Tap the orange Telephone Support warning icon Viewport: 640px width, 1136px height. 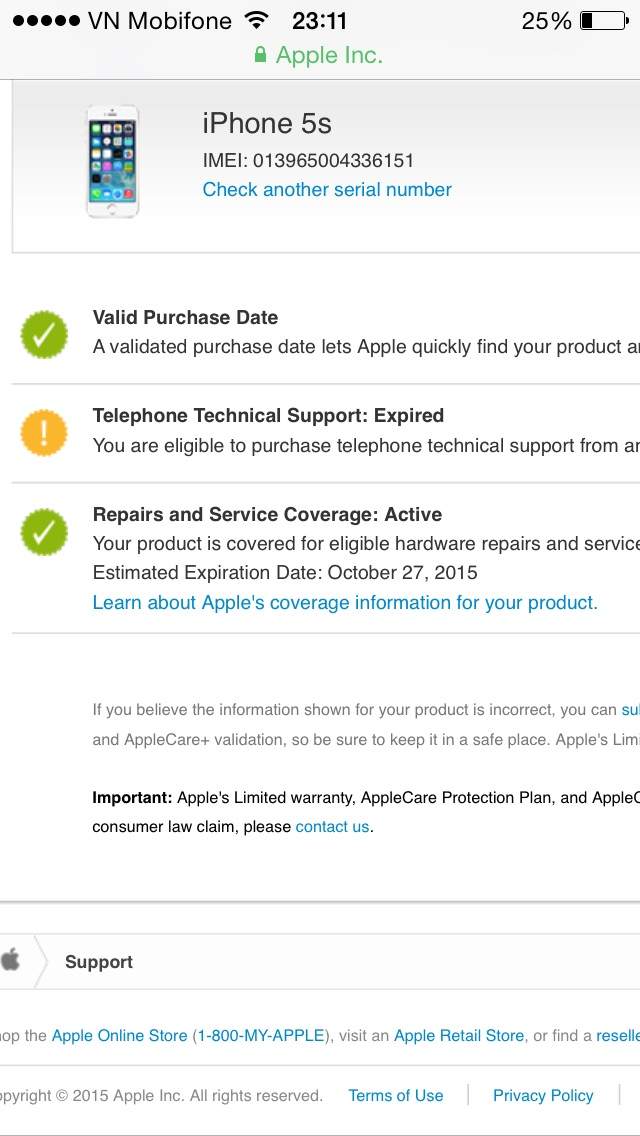(44, 433)
